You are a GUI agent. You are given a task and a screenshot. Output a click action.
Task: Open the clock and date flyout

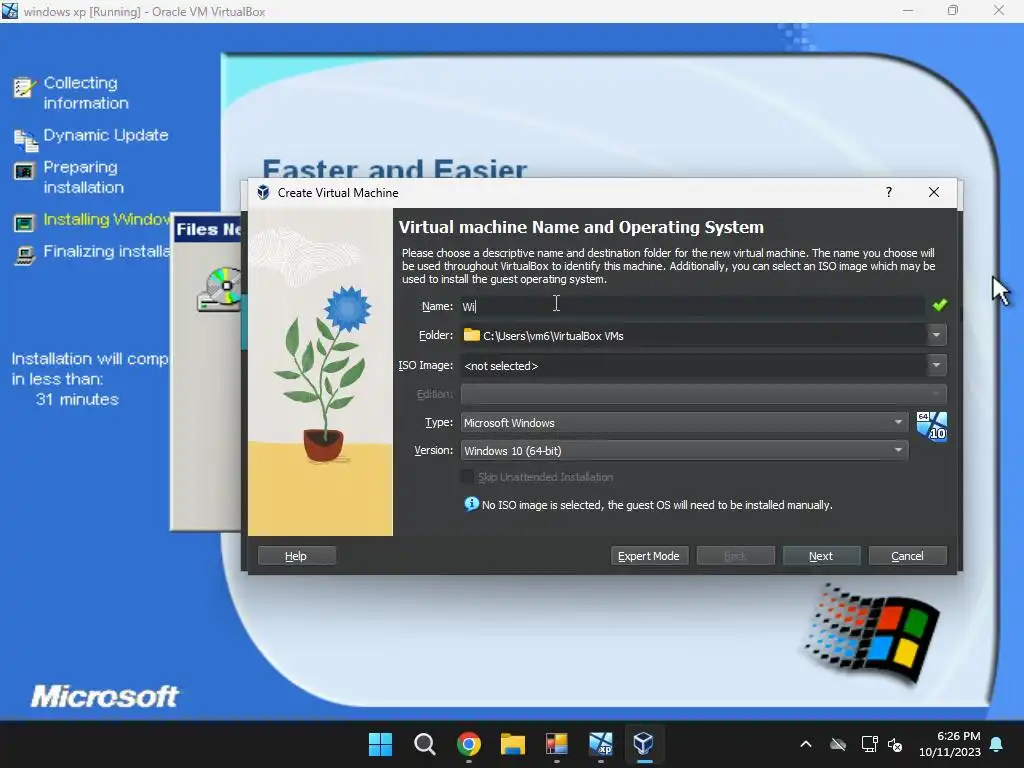[x=950, y=744]
